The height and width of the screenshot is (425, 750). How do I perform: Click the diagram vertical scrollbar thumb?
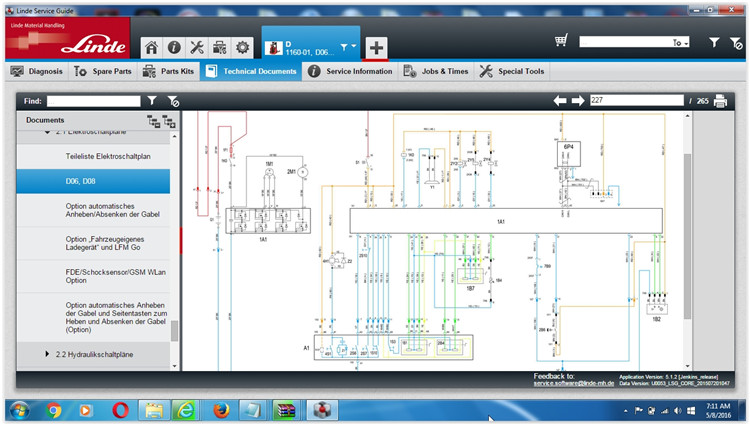687,236
